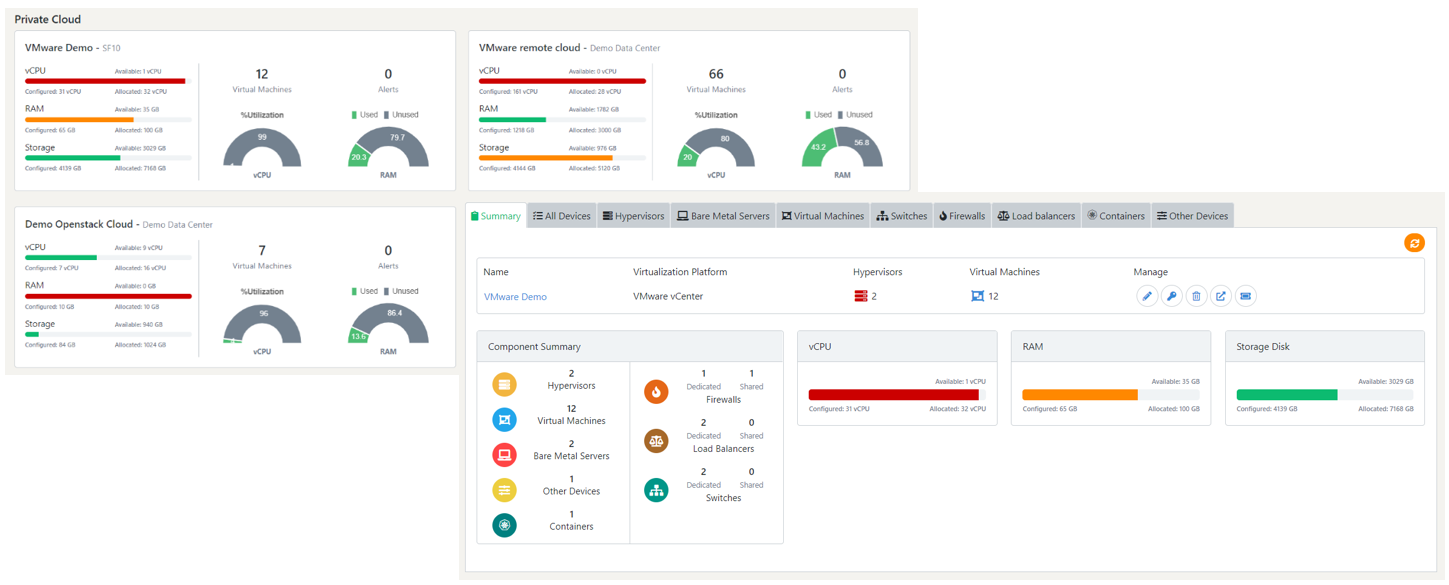The width and height of the screenshot is (1449, 585).
Task: Click Configured: 31 vCPU in vCPU panel
Action: [x=837, y=409]
